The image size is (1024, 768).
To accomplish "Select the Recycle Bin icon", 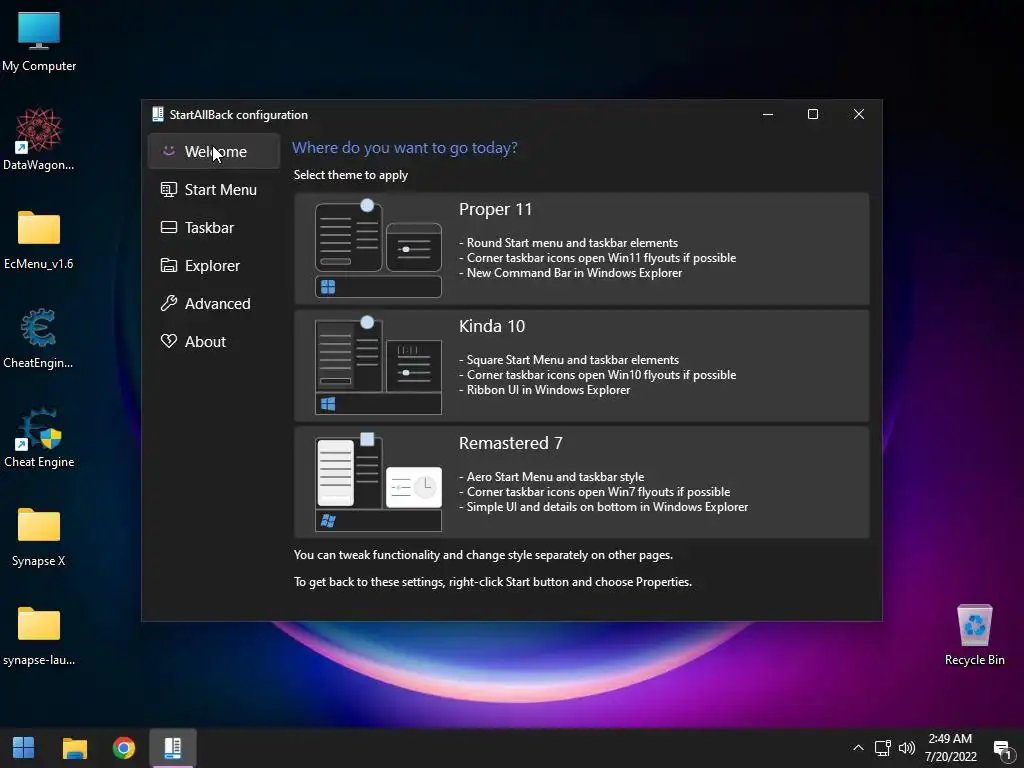I will (x=974, y=635).
